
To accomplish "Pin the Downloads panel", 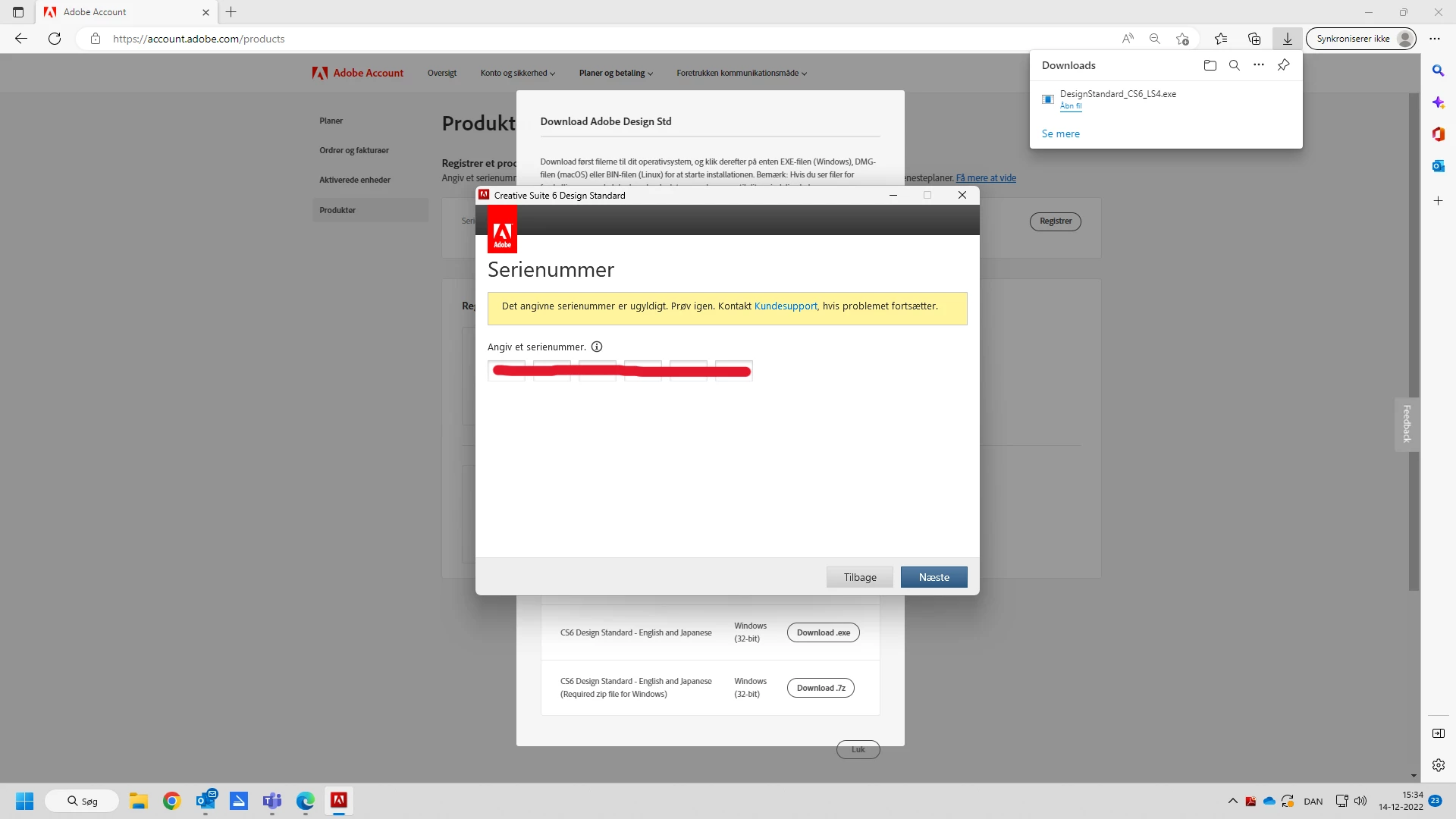I will pos(1283,65).
